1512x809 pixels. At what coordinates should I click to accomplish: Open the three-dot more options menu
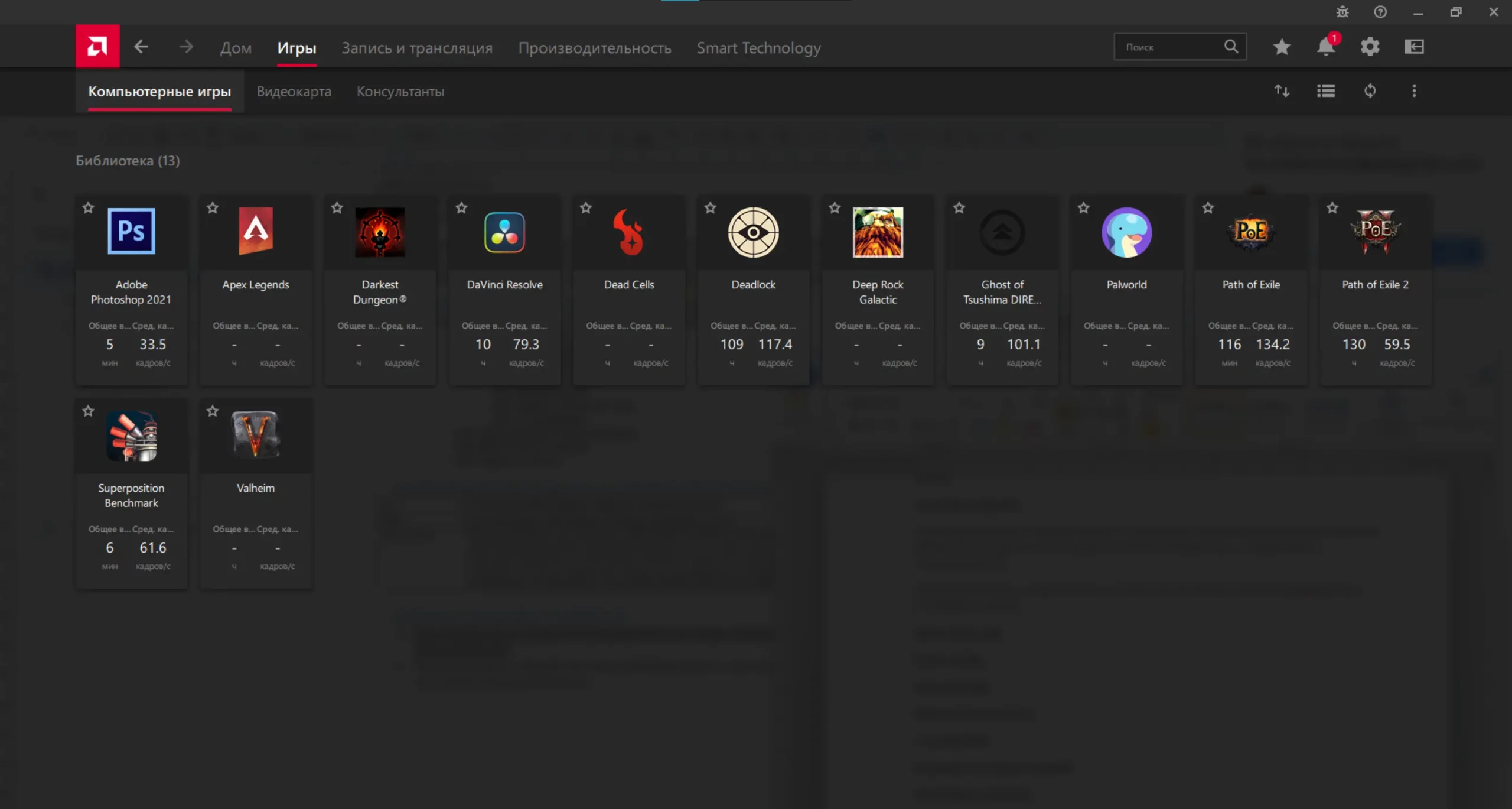coord(1414,91)
